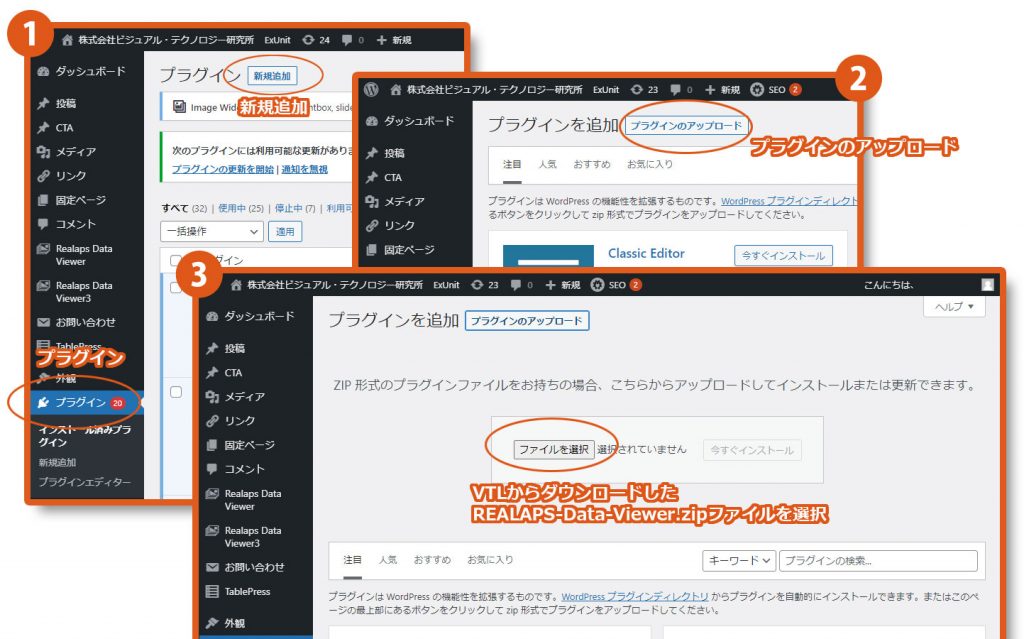In window 2, click 今すぐインストール for Classic Editor
This screenshot has width=1024, height=639.
(x=784, y=255)
